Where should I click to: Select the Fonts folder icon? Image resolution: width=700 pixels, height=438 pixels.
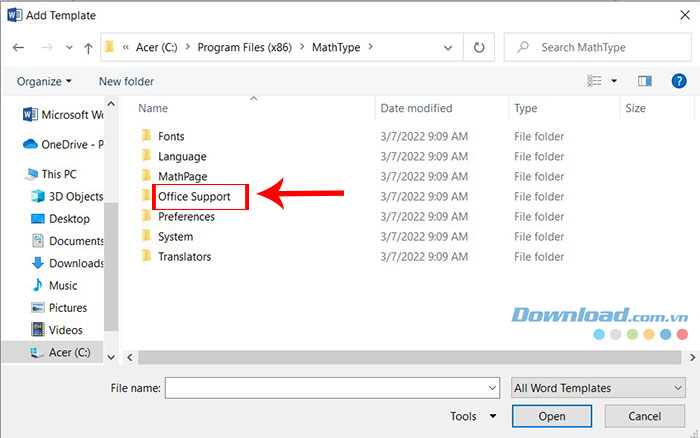pyautogui.click(x=146, y=136)
